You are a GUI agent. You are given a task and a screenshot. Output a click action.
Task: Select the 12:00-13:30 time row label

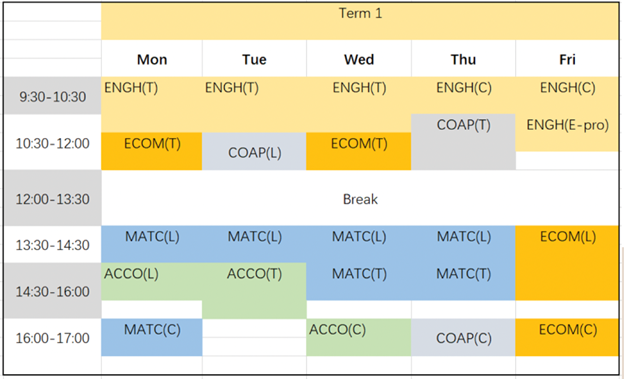[53, 198]
